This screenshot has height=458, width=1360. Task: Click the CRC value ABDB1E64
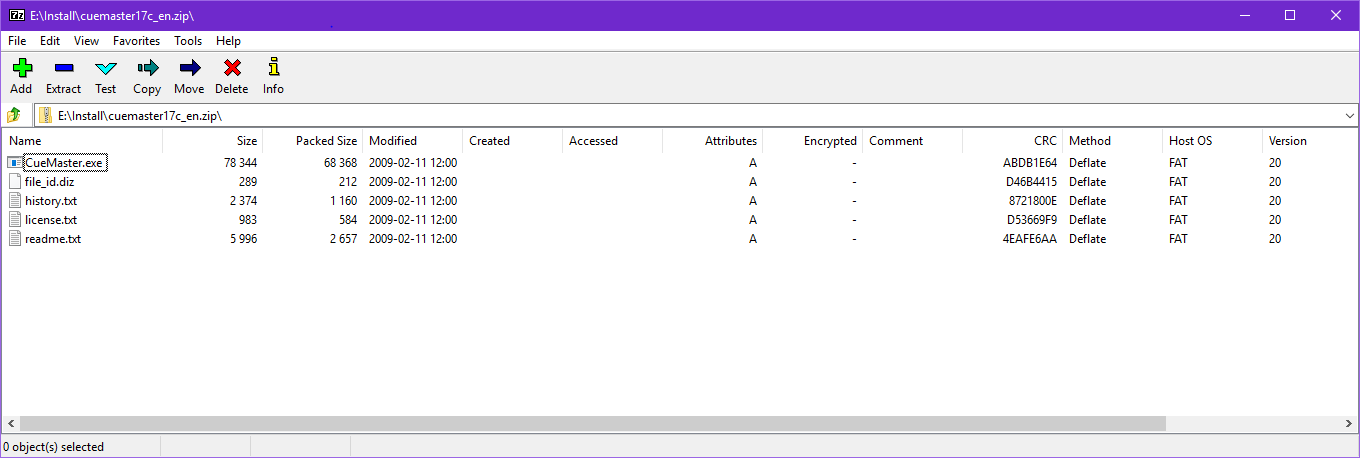coord(1030,163)
